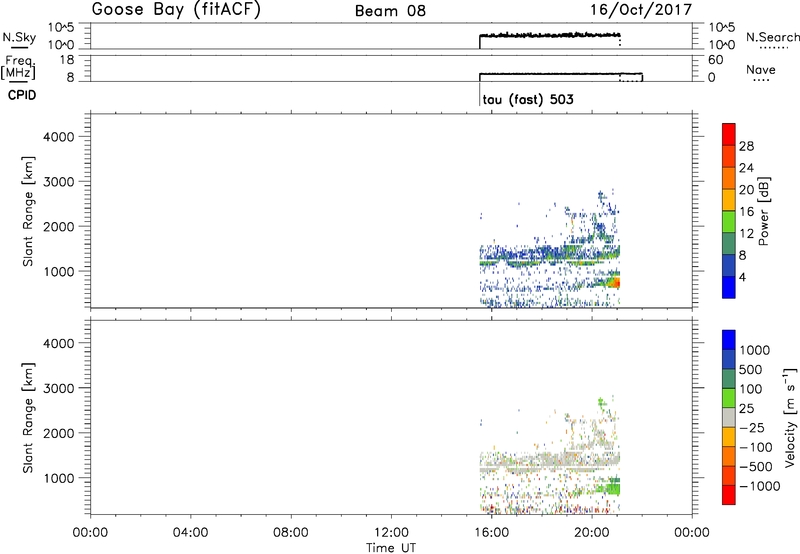Click the 'Time UT' axis title
800x554 pixels.
pyautogui.click(x=391, y=548)
